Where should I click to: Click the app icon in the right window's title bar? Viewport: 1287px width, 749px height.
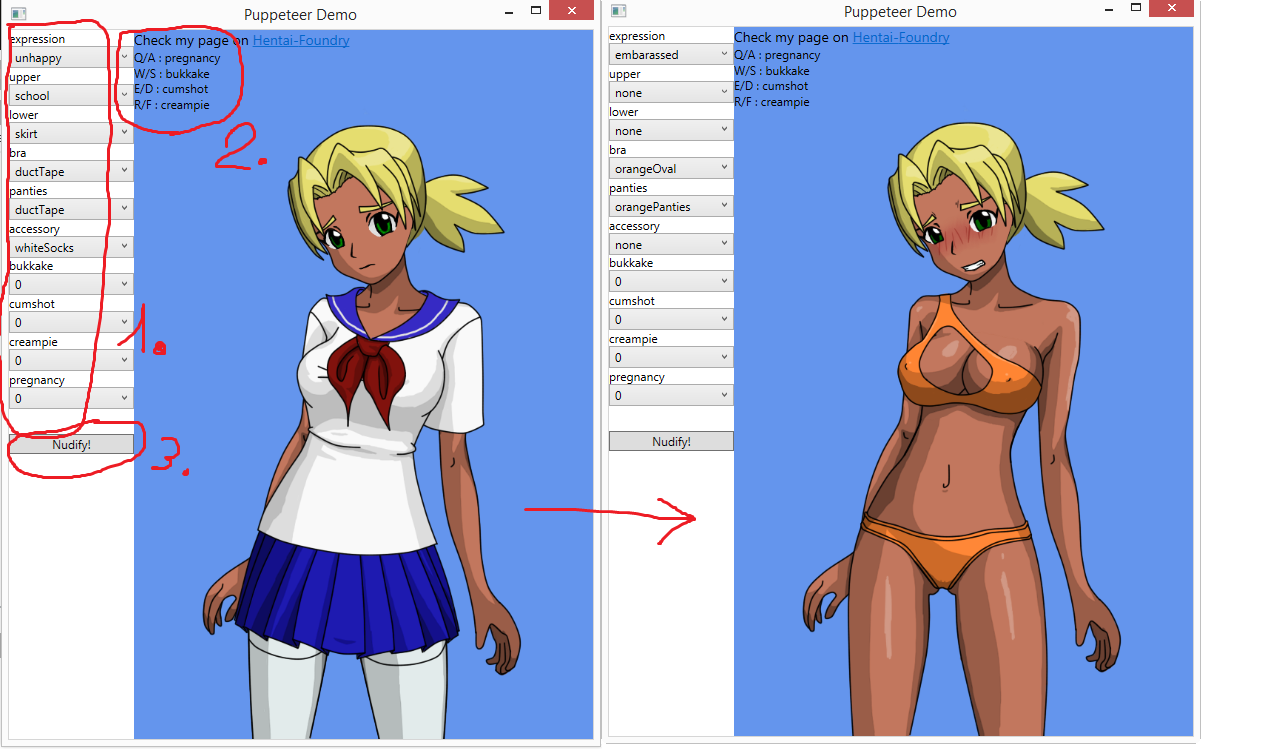pos(618,11)
